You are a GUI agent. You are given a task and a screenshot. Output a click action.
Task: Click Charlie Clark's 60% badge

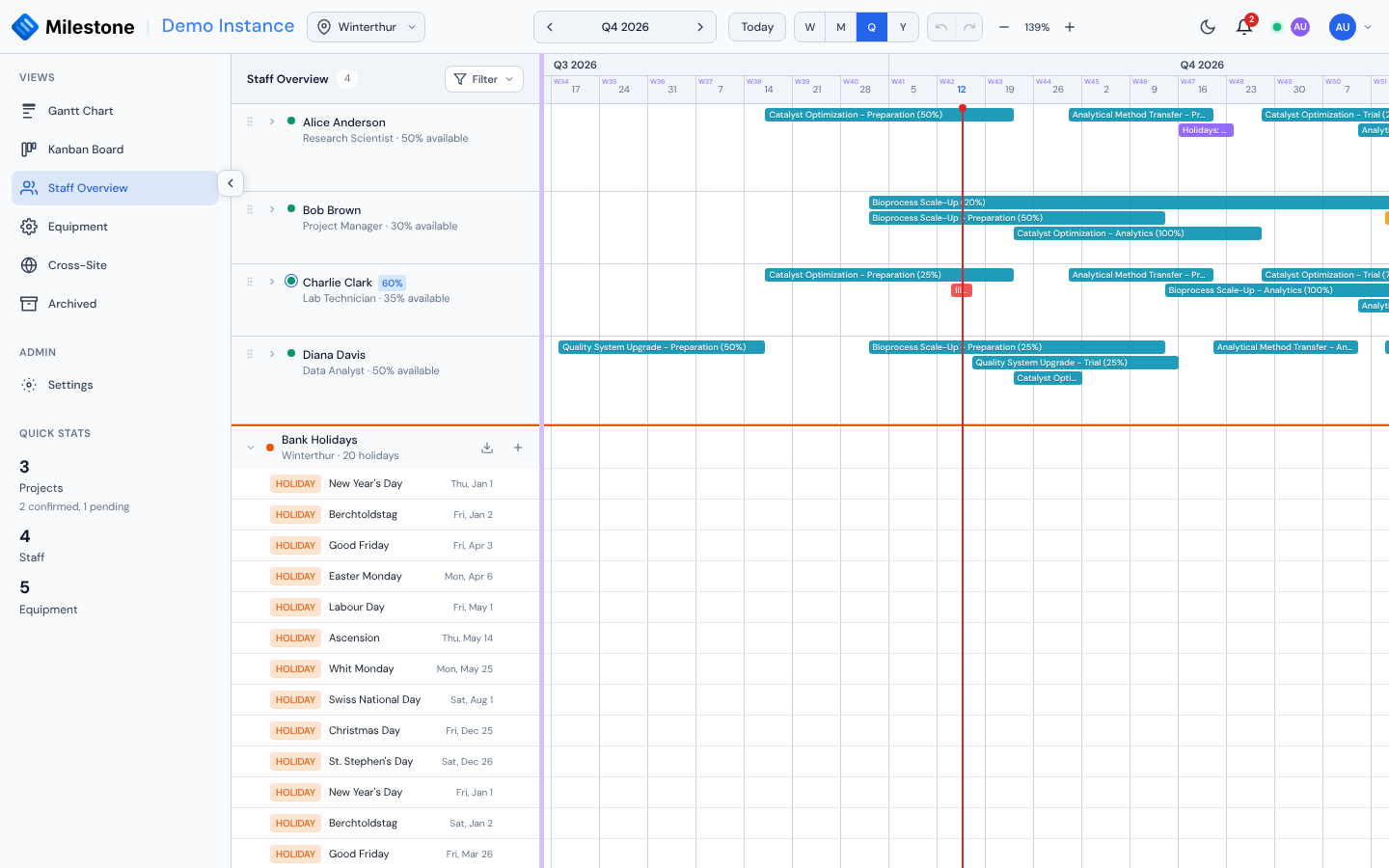(x=392, y=283)
